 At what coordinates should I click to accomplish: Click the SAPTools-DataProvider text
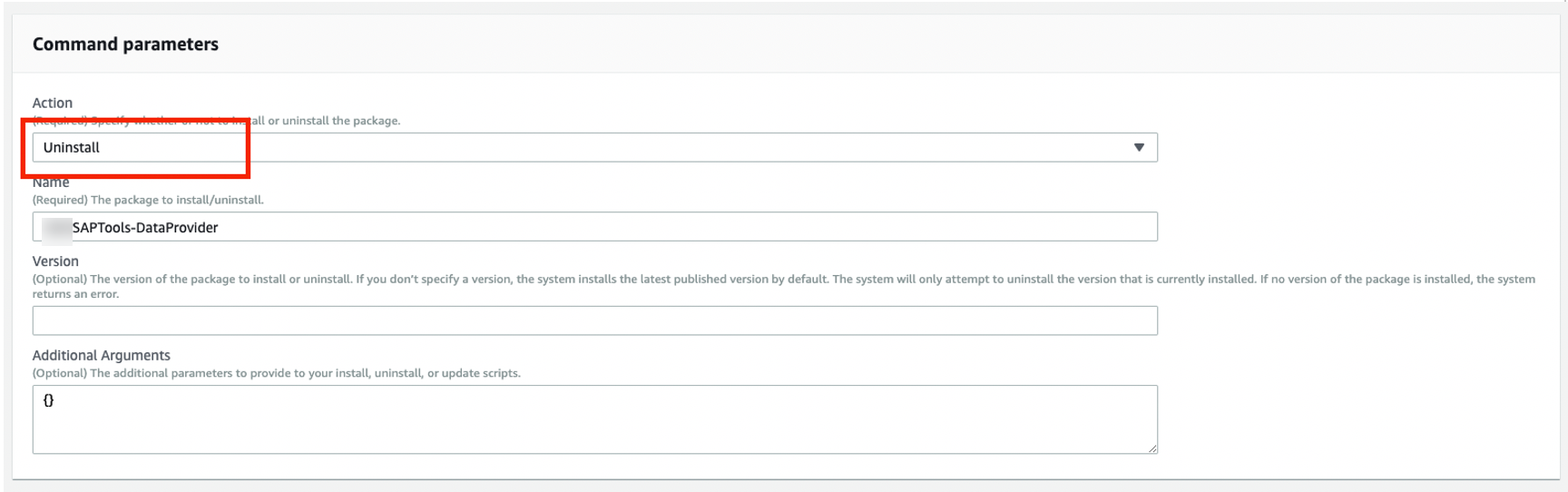pyautogui.click(x=145, y=228)
